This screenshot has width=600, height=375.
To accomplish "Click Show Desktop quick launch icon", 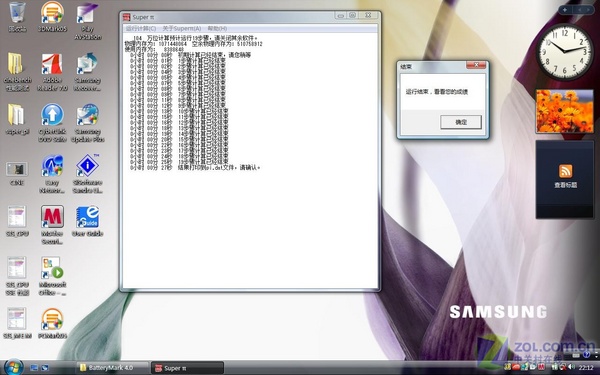I will tap(34, 368).
